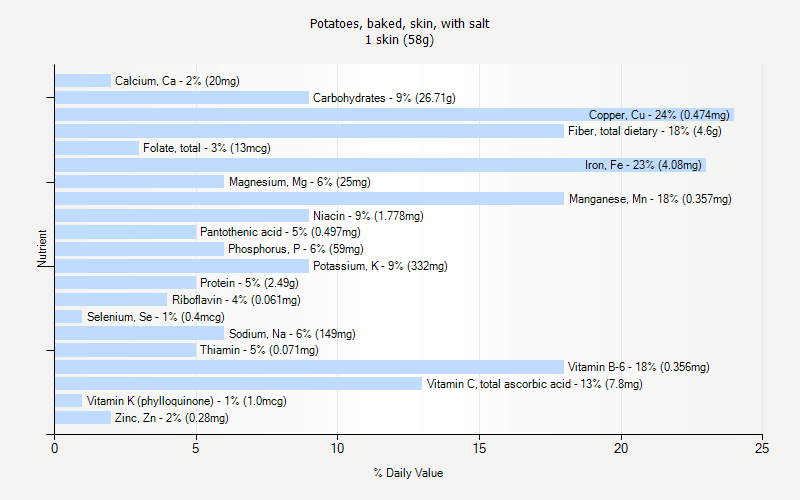Click the 'Potassium, K - 9% (332mg)' label

point(380,266)
